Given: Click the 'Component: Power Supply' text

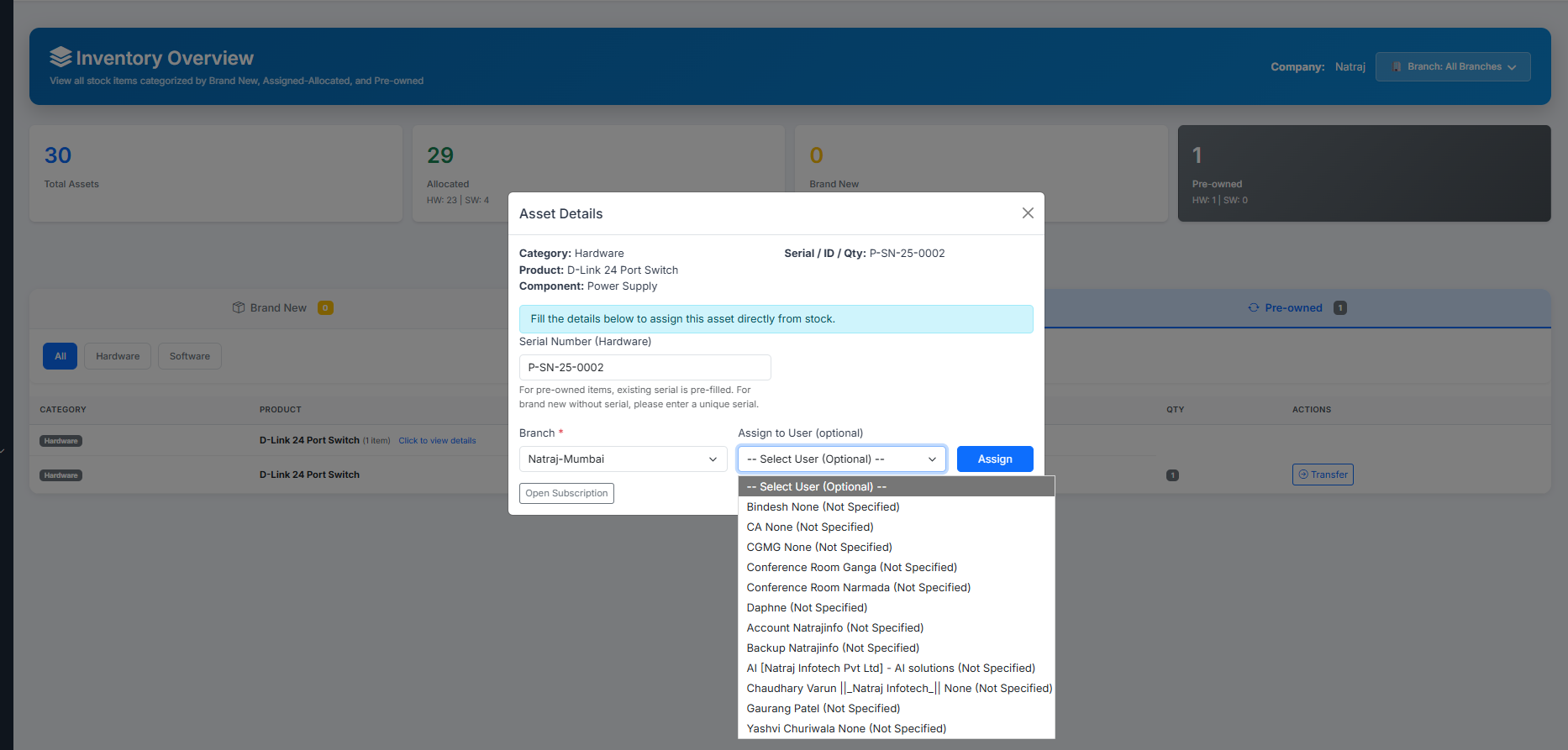Looking at the screenshot, I should click(588, 286).
